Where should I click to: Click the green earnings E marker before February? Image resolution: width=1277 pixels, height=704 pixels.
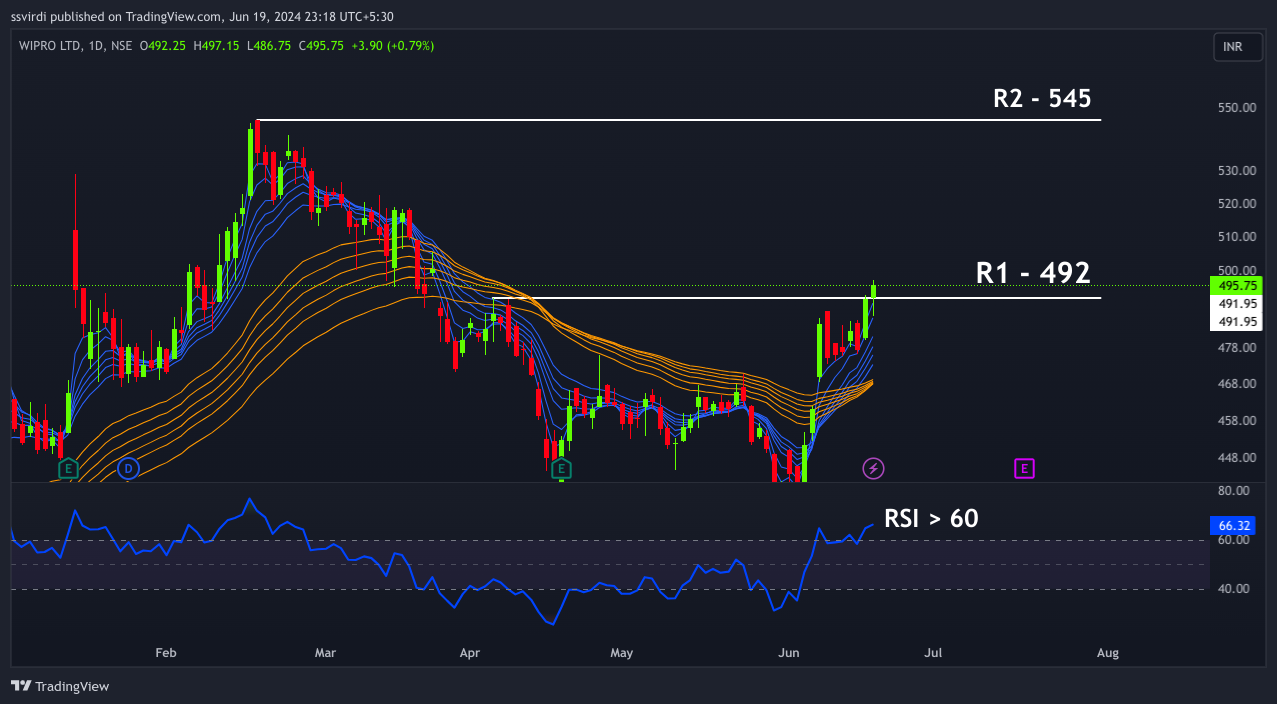pyautogui.click(x=68, y=469)
